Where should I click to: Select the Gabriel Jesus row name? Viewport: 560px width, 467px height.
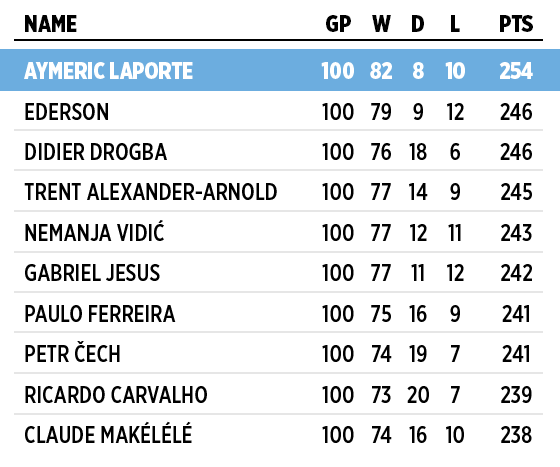pos(92,273)
